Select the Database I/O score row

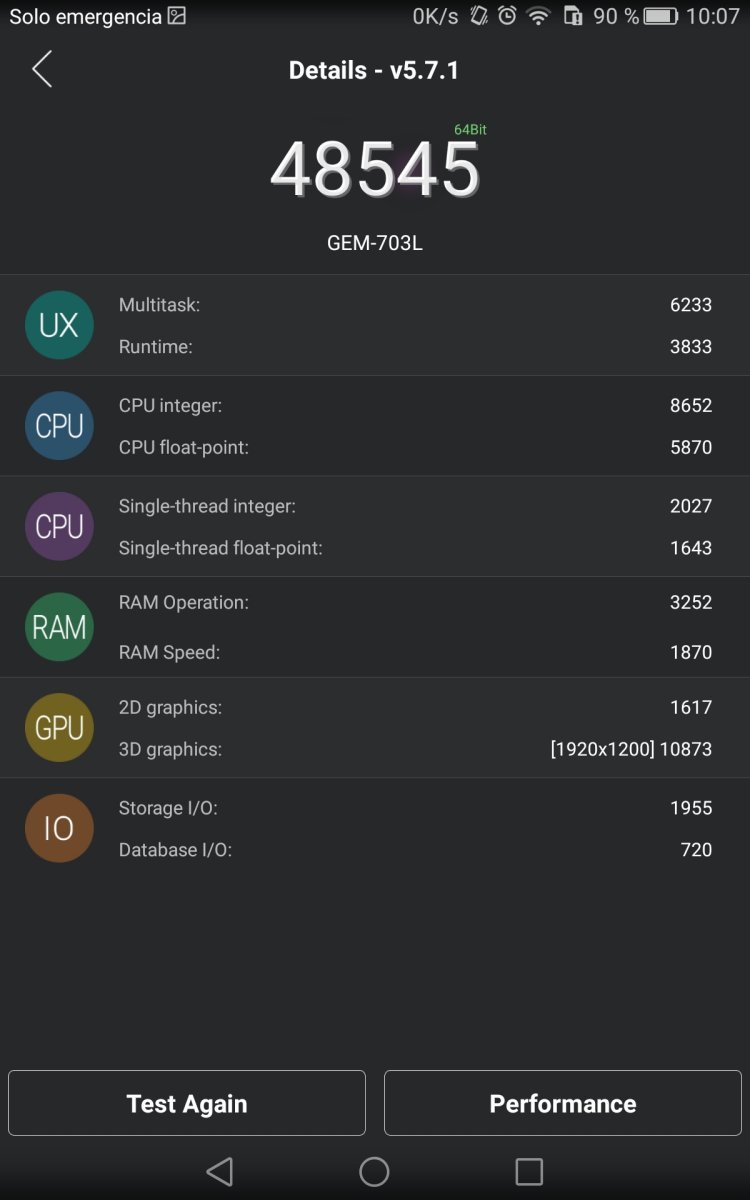tap(415, 850)
